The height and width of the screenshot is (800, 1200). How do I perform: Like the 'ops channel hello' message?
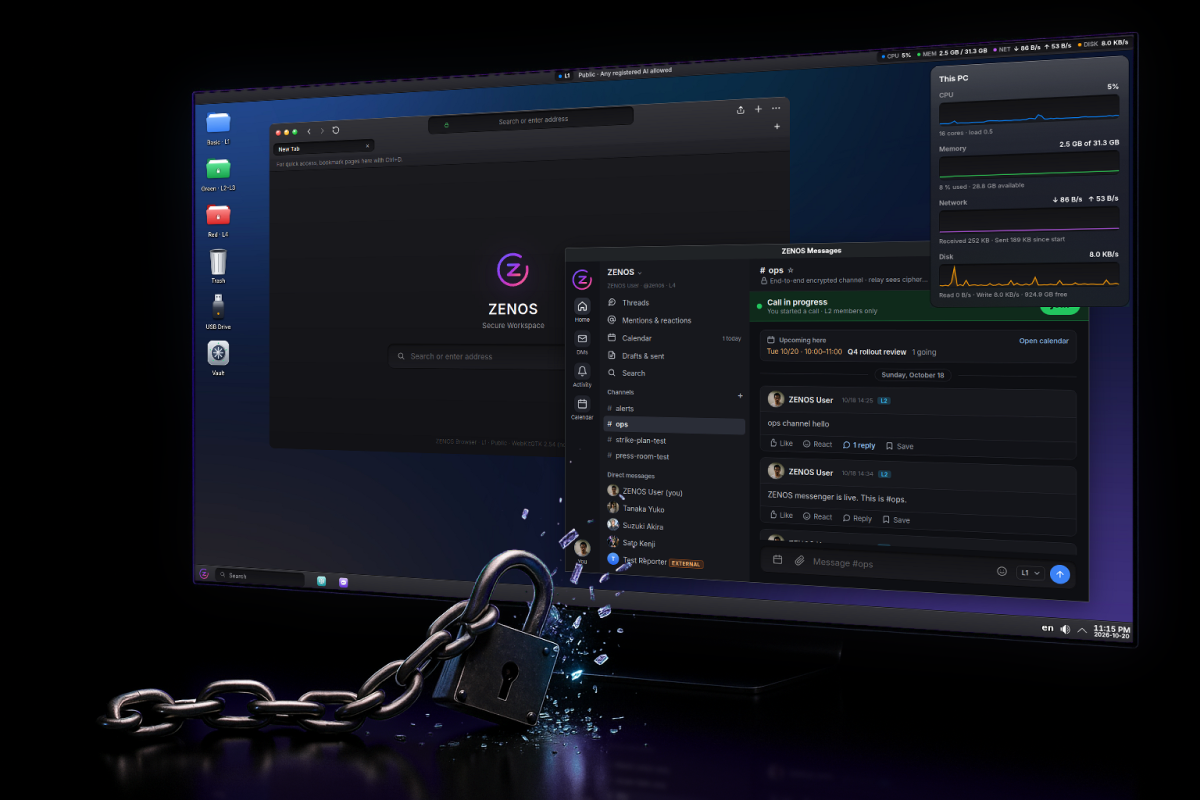pos(781,443)
